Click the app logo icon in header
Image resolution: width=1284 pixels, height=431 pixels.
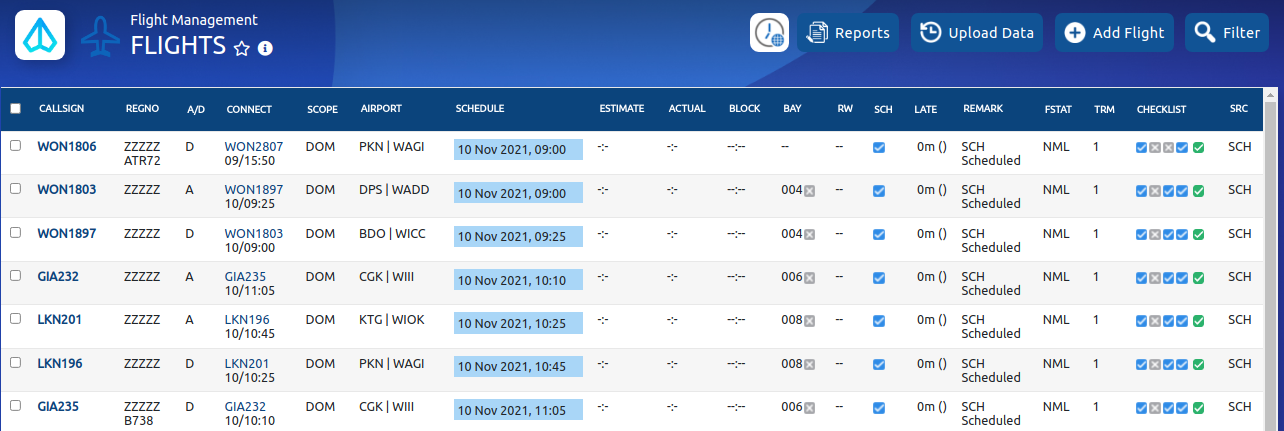(x=40, y=35)
